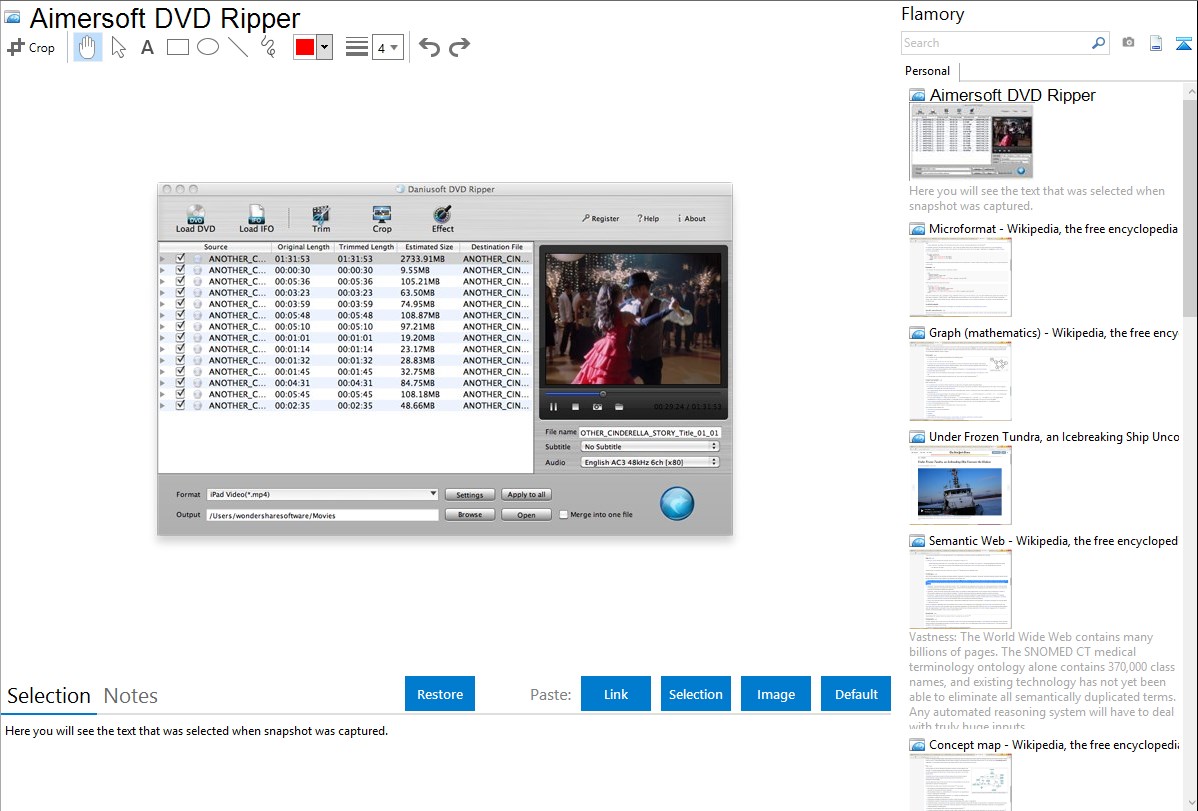Pick the ellipse shape tool
Screen dimensions: 1198x811
click(x=207, y=47)
